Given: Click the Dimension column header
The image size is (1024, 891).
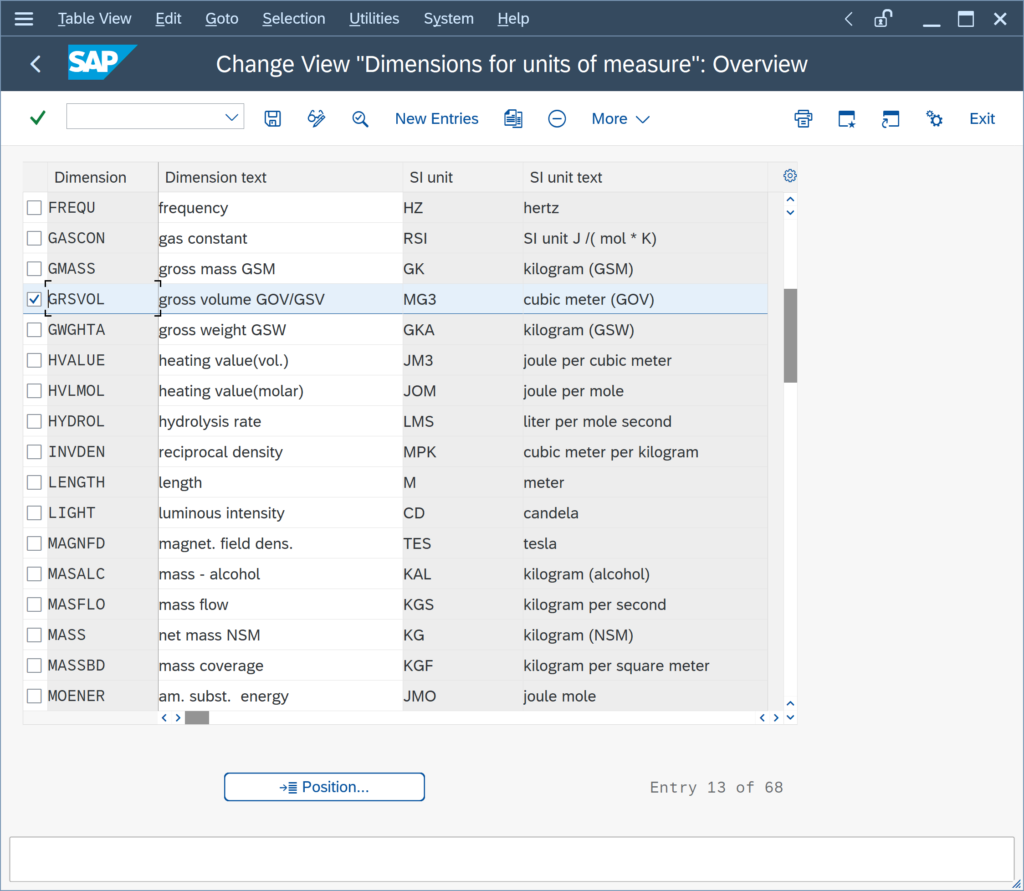Looking at the screenshot, I should pos(103,177).
